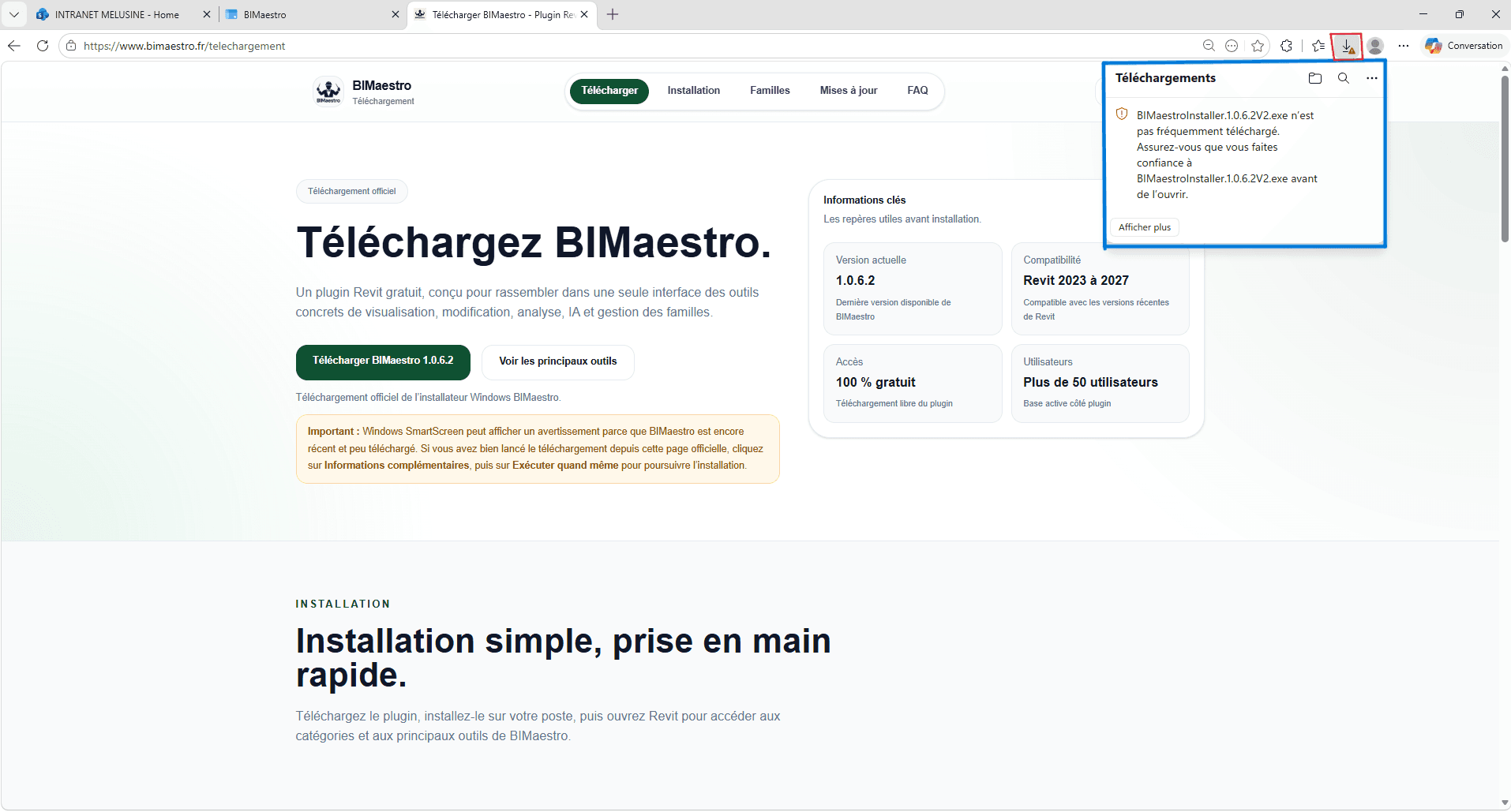
Task: Open the browser profile avatar
Action: pos(1375,46)
